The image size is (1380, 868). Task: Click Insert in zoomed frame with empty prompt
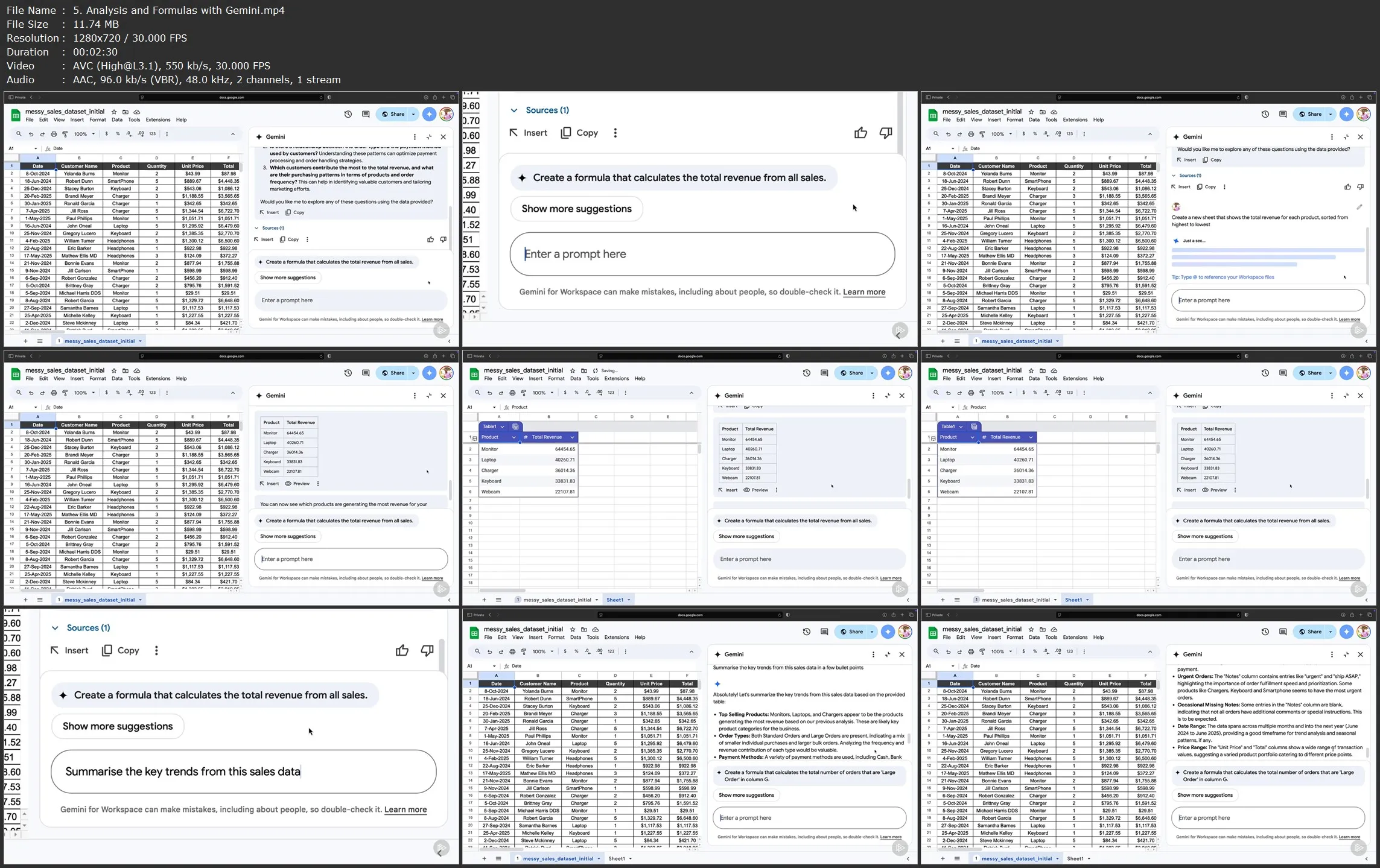coord(529,133)
